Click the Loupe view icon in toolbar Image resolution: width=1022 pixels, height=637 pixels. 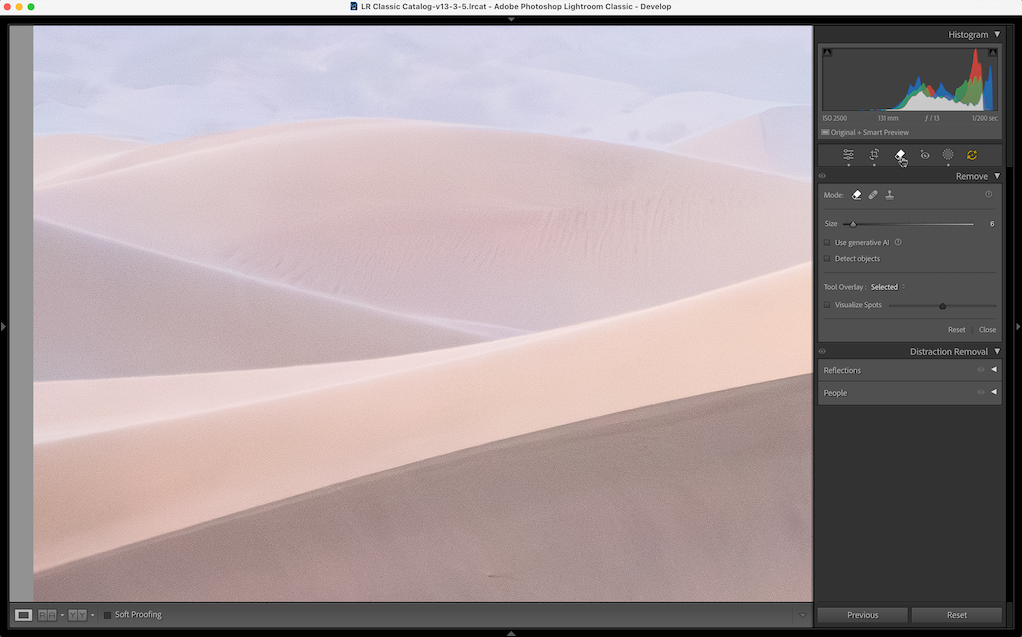click(x=23, y=615)
